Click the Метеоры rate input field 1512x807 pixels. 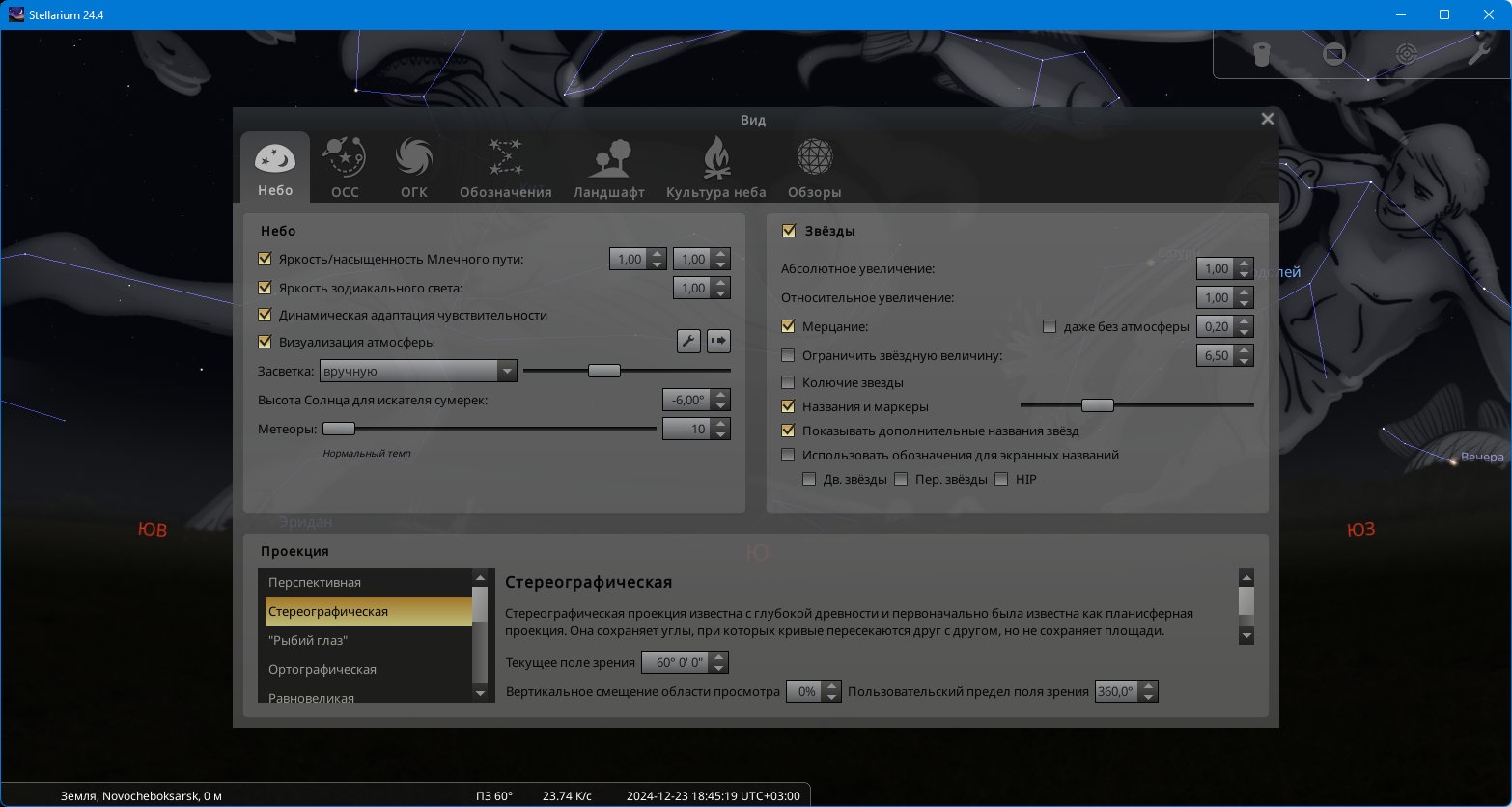[686, 429]
